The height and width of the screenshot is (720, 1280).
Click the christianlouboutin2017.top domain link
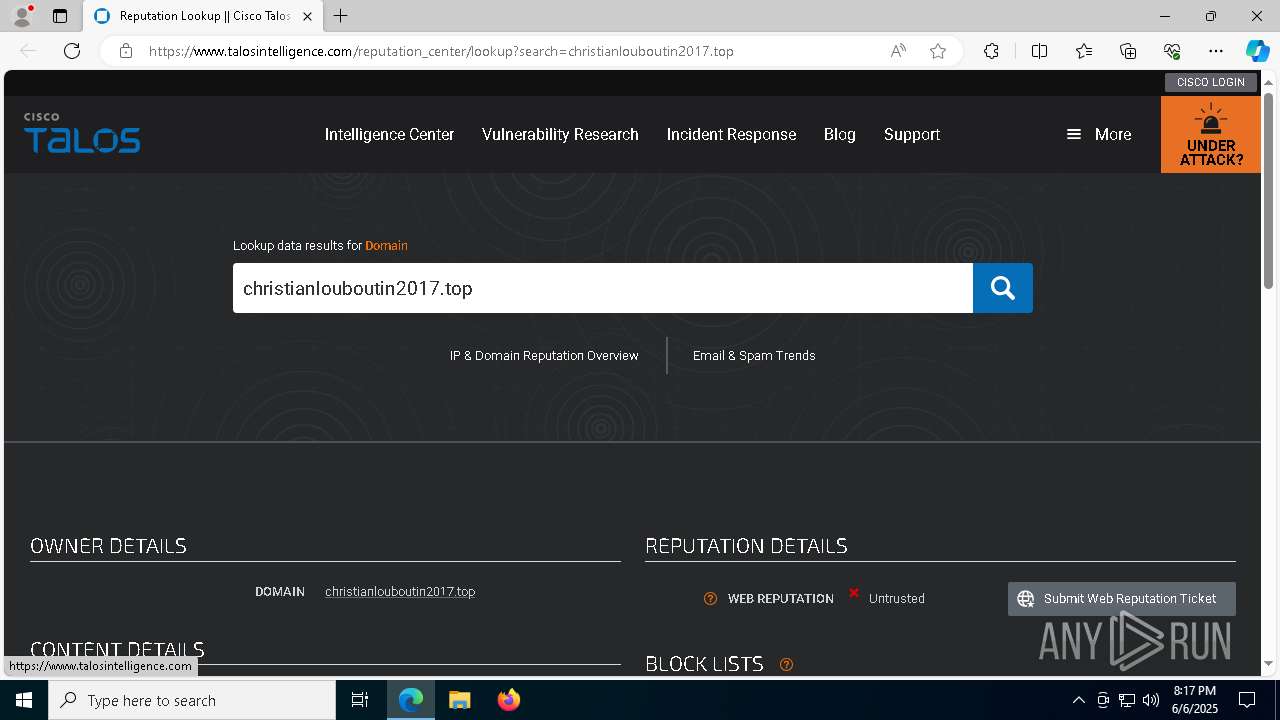click(400, 592)
